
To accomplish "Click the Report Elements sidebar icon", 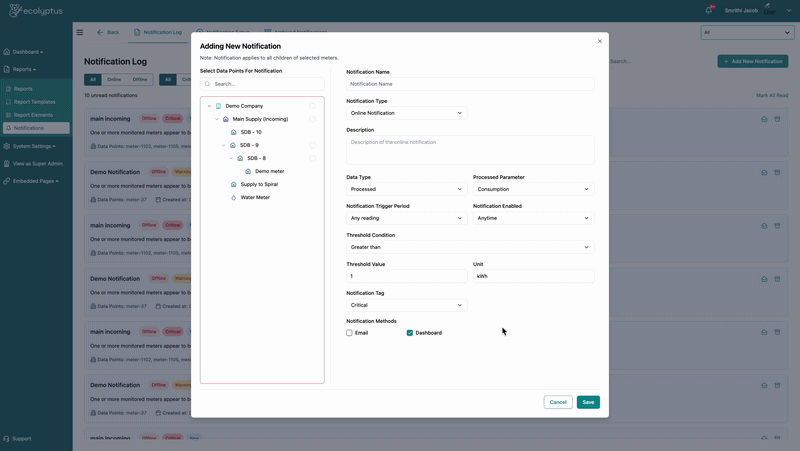I will (8, 115).
